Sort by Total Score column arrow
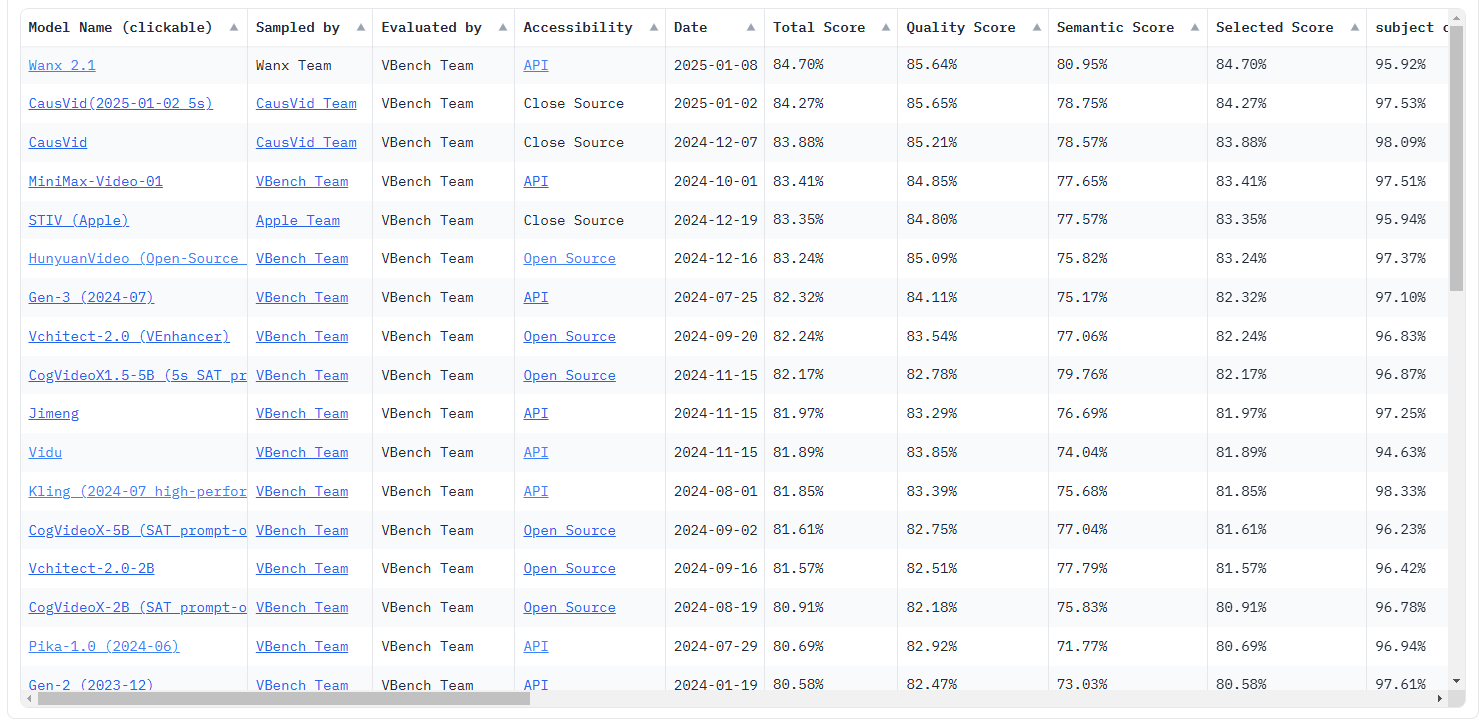Image resolution: width=1481 pixels, height=726 pixels. click(886, 28)
